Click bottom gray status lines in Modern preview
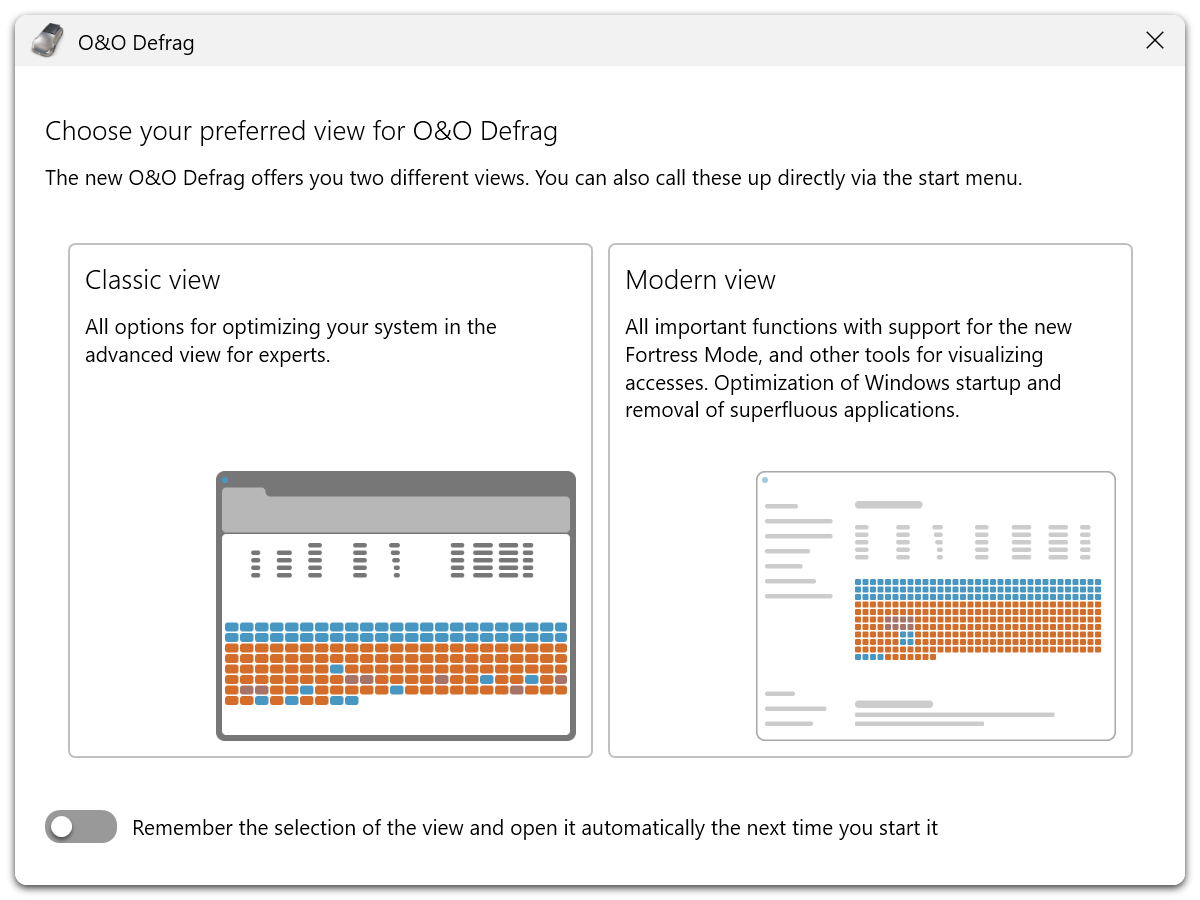1200x900 pixels. (x=954, y=714)
